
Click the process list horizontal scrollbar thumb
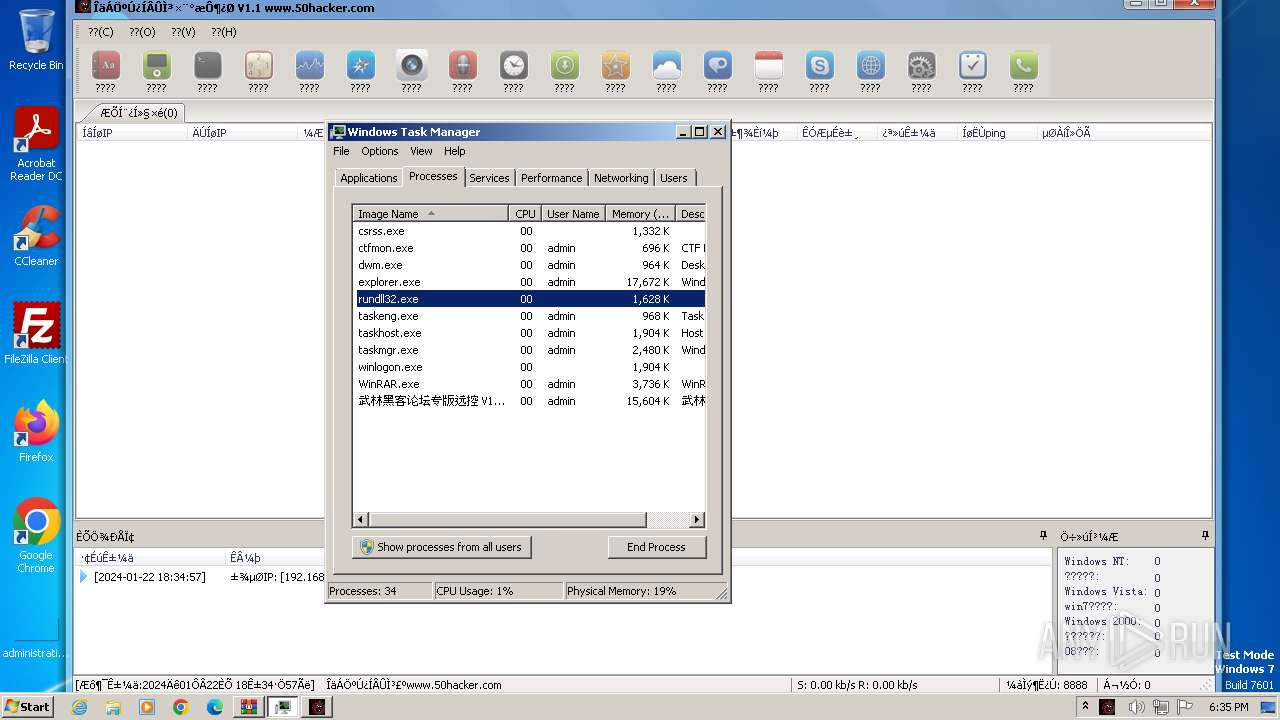[x=508, y=520]
